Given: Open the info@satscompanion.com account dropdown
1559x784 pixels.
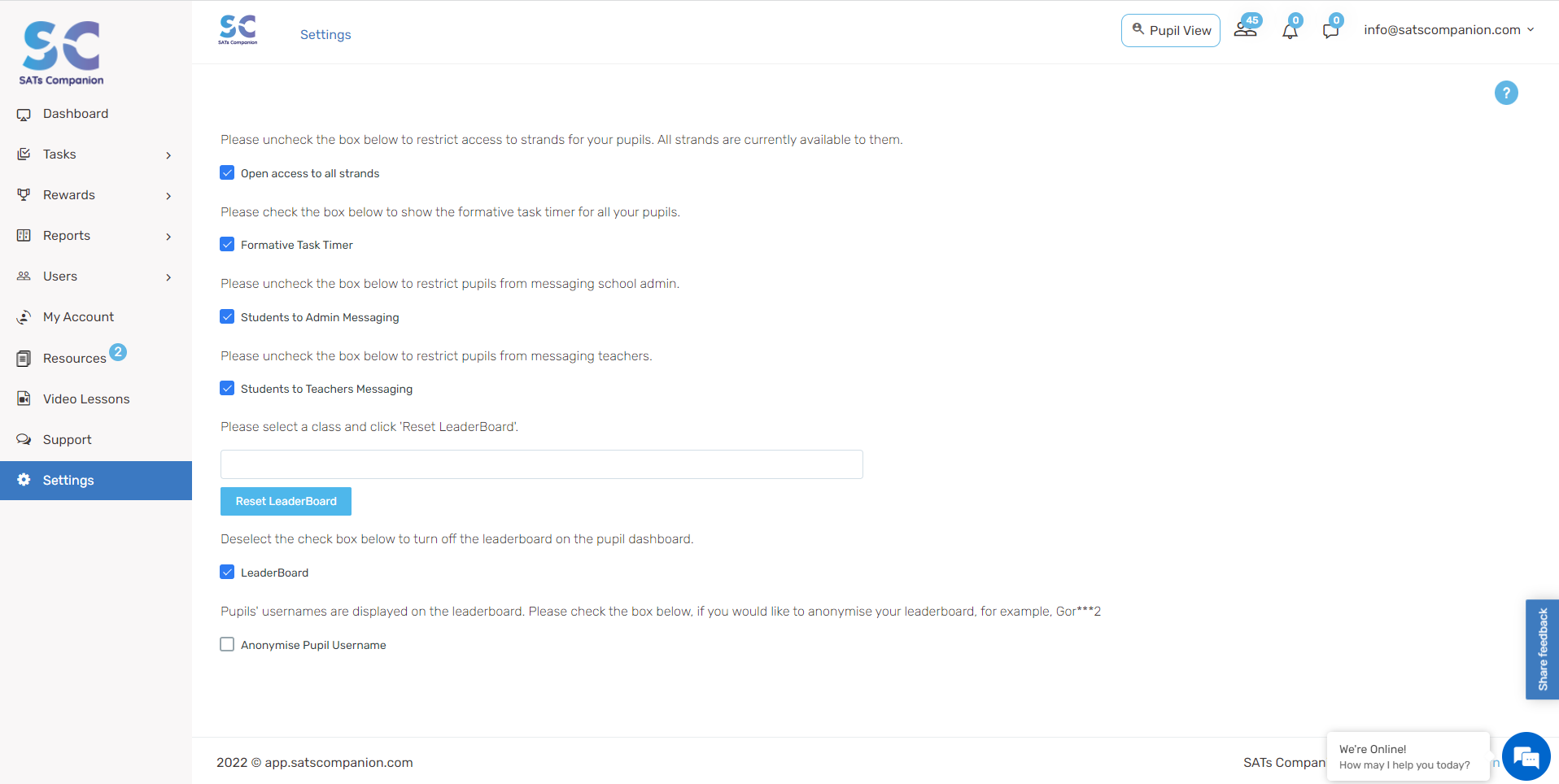Looking at the screenshot, I should [1448, 30].
